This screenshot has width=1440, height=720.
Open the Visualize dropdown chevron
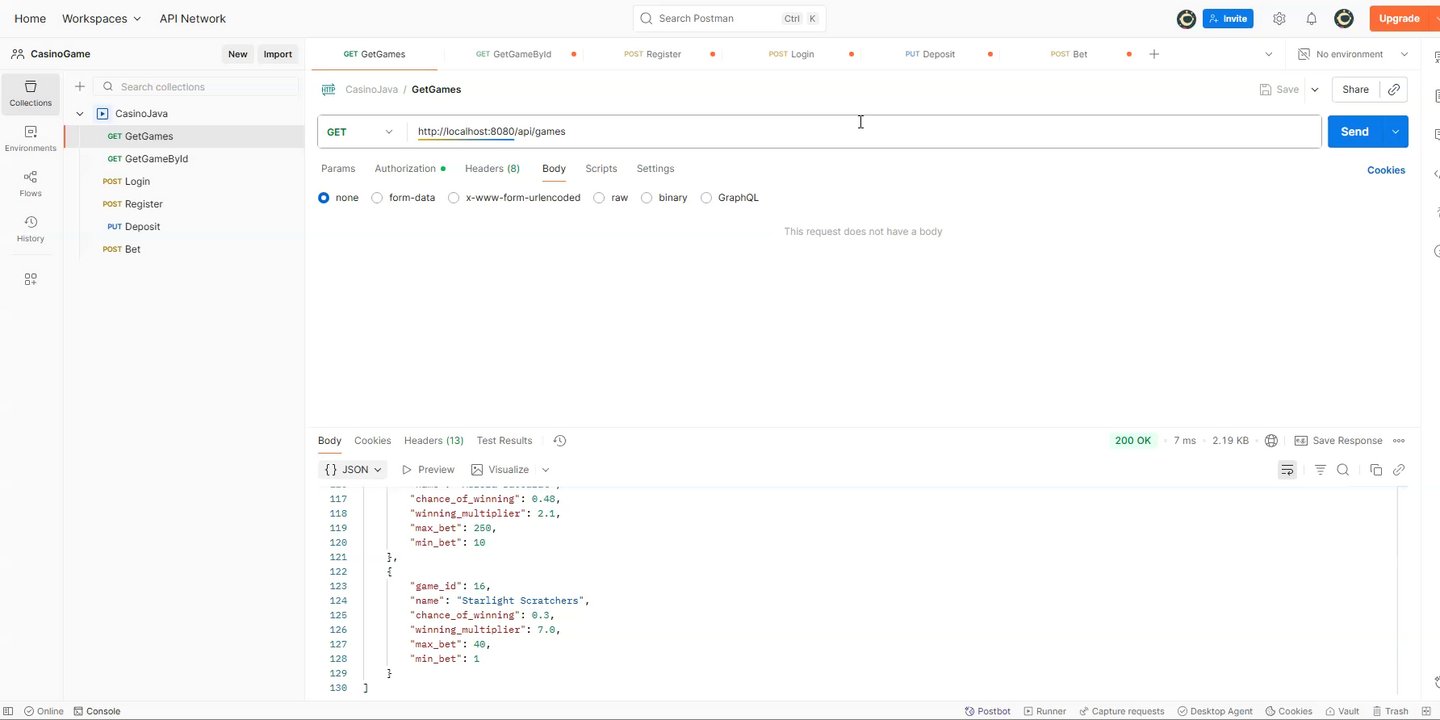[x=545, y=470]
